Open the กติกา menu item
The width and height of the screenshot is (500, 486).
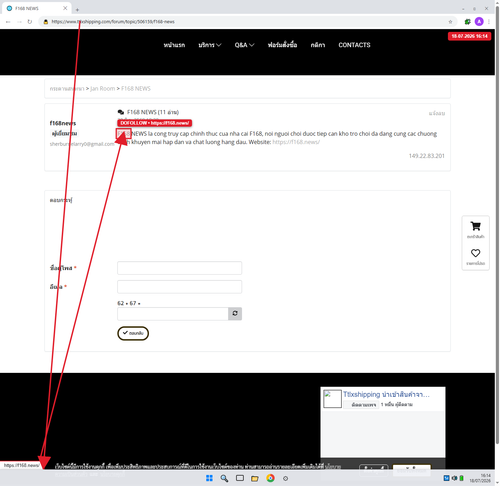point(318,45)
